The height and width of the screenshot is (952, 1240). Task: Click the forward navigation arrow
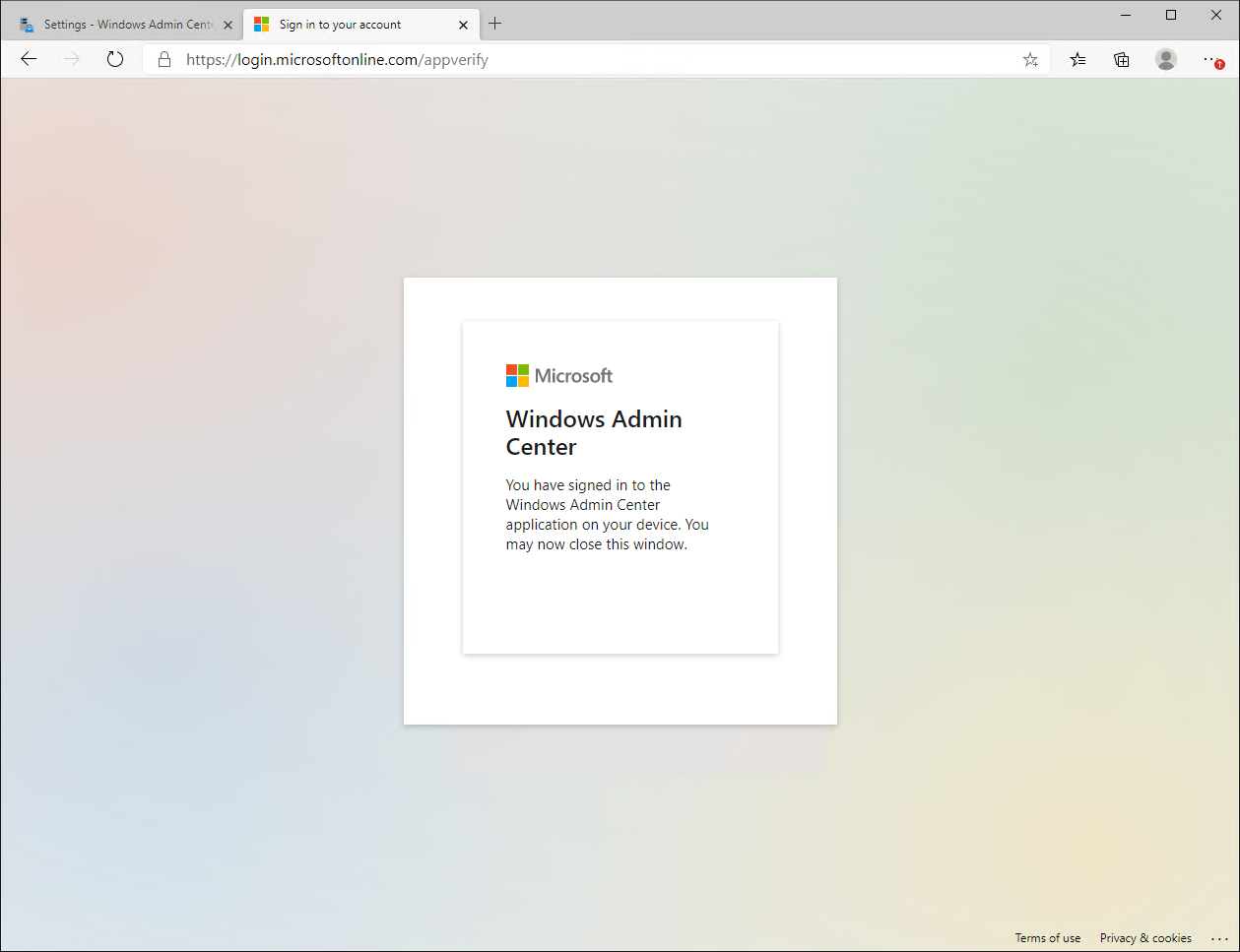click(x=72, y=59)
